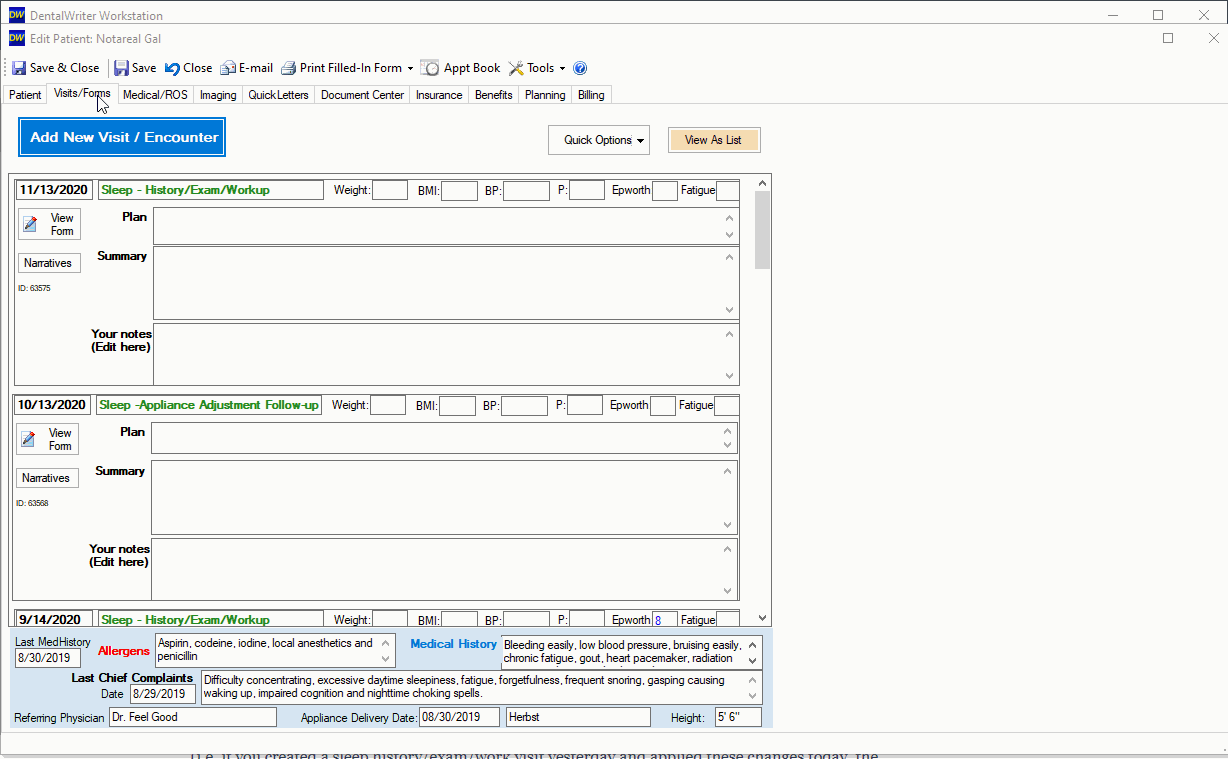The width and height of the screenshot is (1228, 759).
Task: Click Epworth value 8 on 9/14/2020 visit
Action: coord(665,620)
